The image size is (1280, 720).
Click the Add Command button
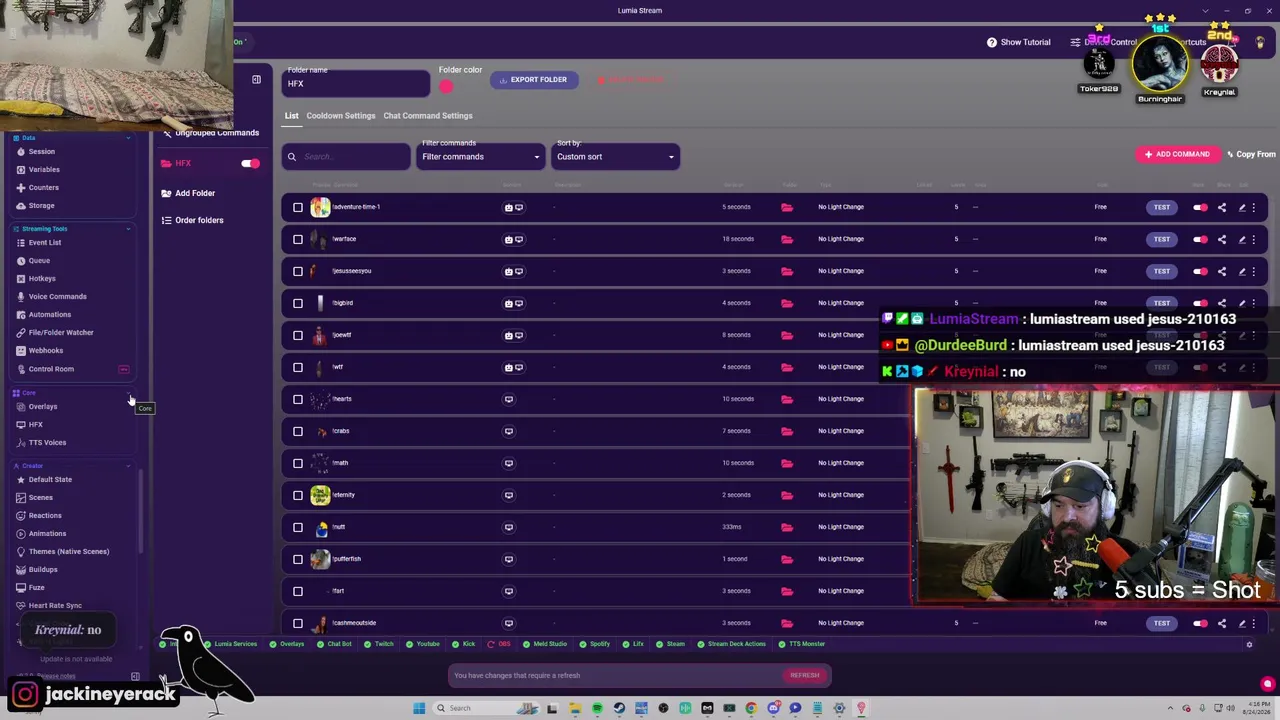click(x=1178, y=154)
